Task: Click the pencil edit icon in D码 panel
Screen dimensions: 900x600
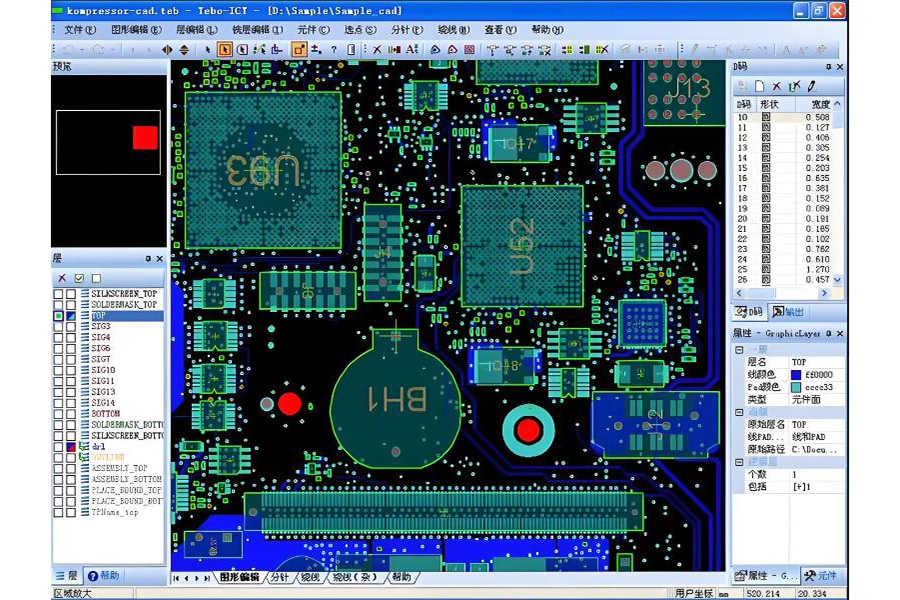Action: point(811,87)
